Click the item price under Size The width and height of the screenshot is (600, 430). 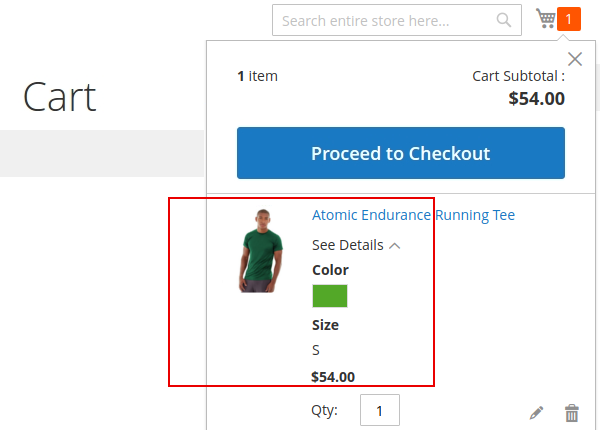[x=333, y=377]
